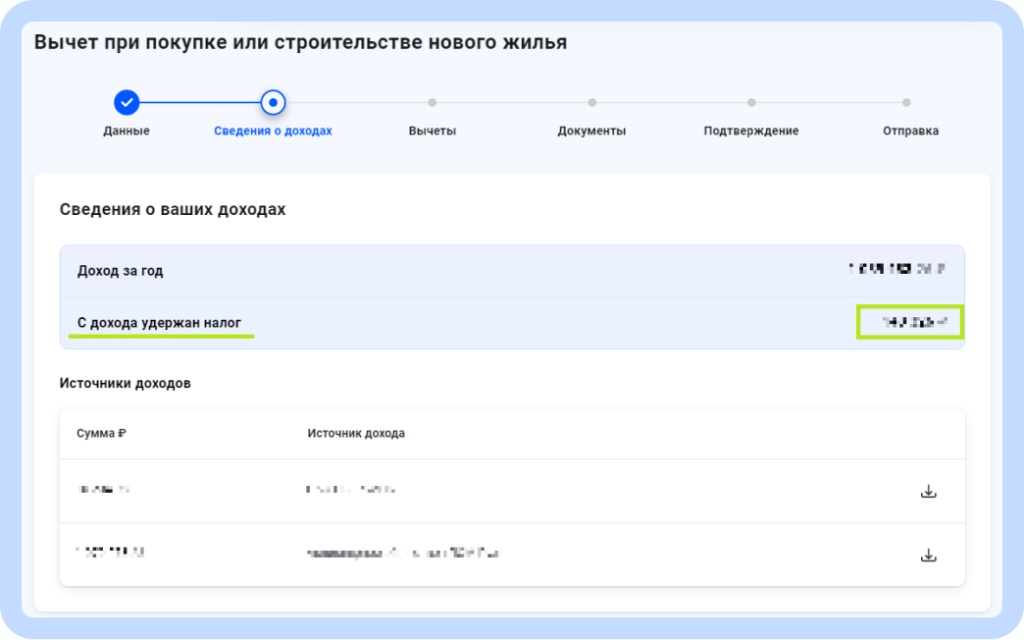
Task: Click the progress line between completed steps
Action: pyautogui.click(x=200, y=101)
